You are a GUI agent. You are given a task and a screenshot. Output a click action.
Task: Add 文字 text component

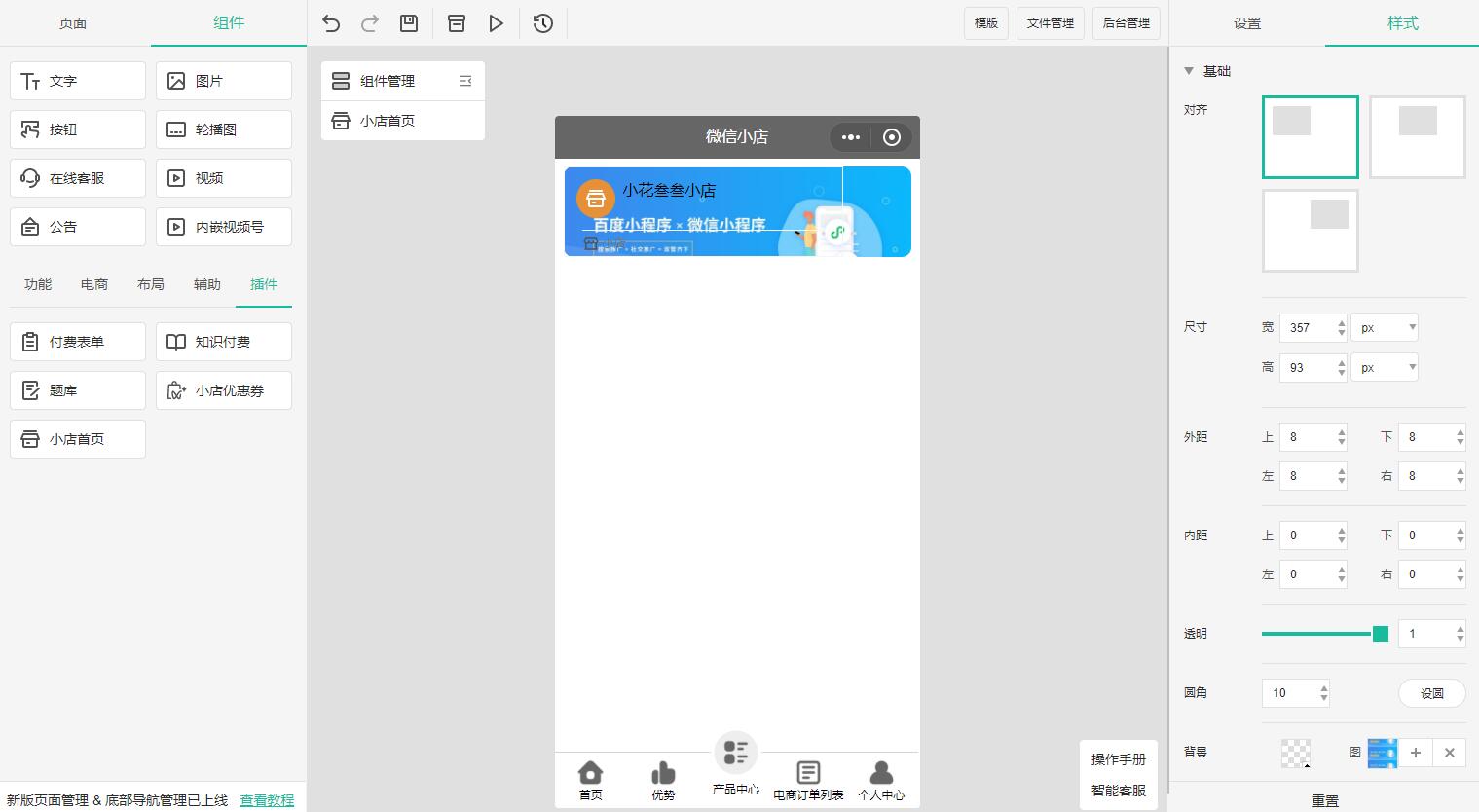click(78, 81)
